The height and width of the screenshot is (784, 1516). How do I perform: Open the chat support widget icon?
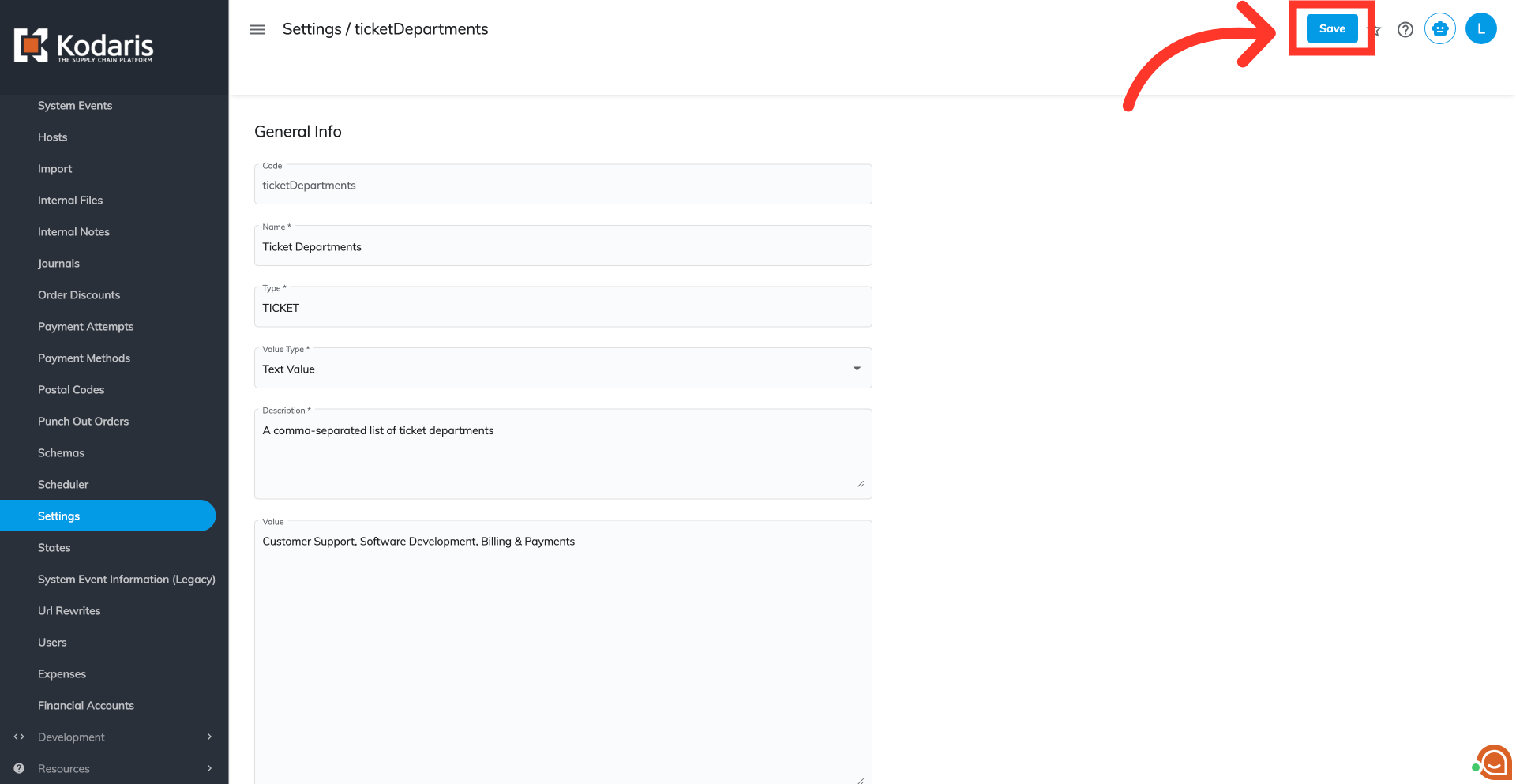tap(1494, 762)
